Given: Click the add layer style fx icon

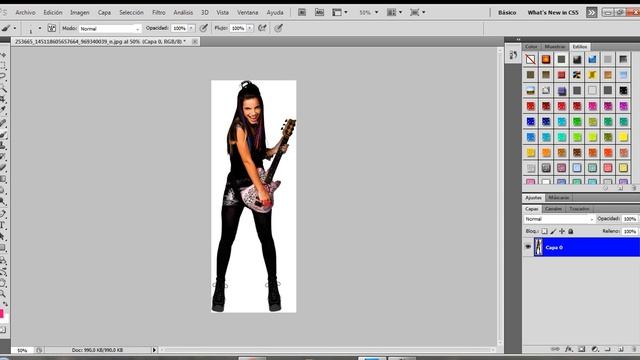Looking at the screenshot, I should coord(569,349).
